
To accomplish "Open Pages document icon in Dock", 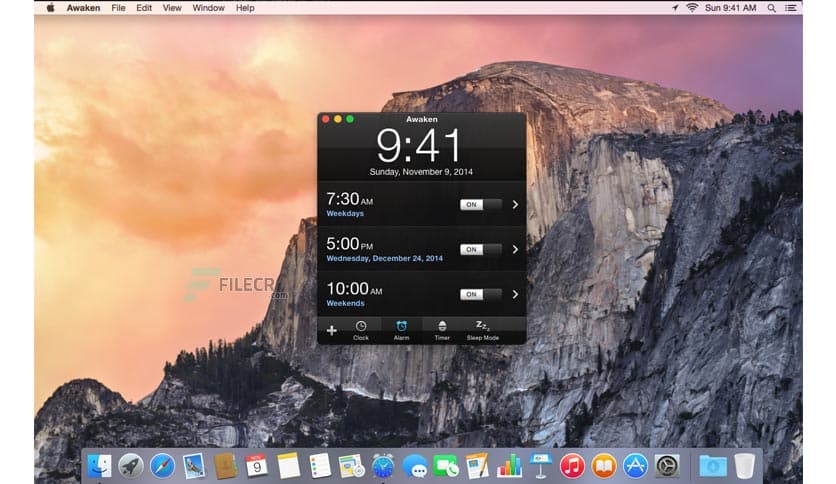I will [x=477, y=466].
